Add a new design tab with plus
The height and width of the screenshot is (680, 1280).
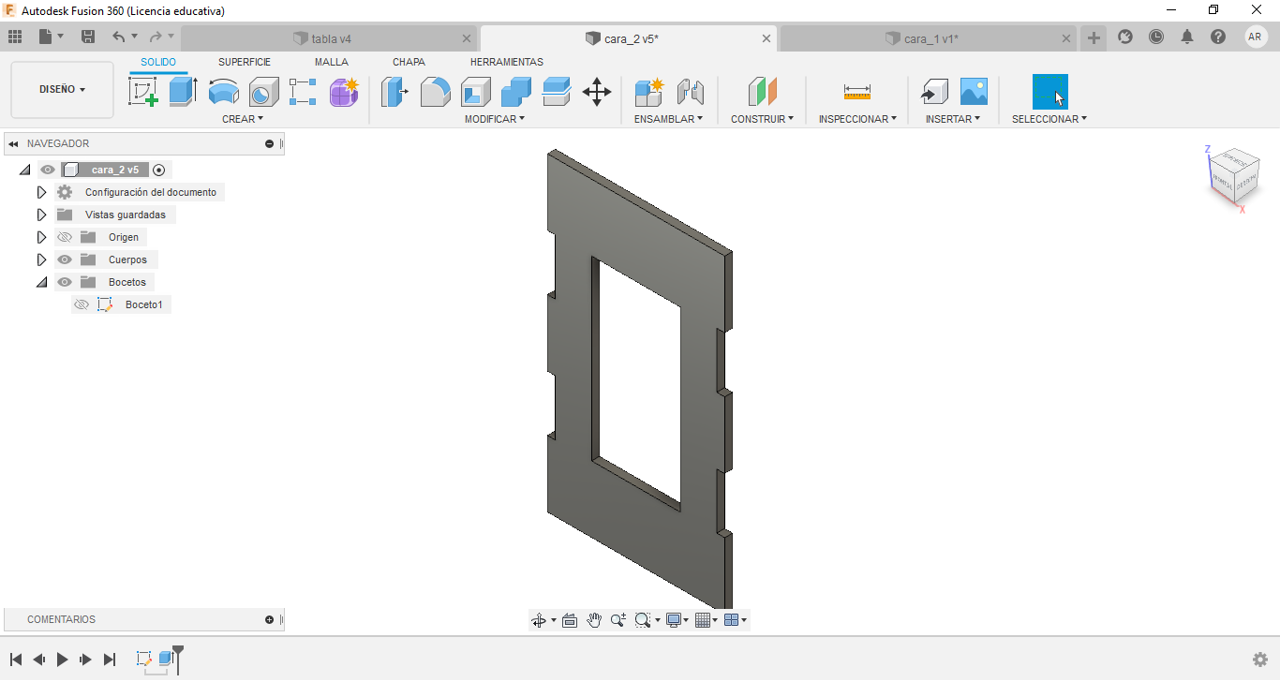pos(1094,38)
